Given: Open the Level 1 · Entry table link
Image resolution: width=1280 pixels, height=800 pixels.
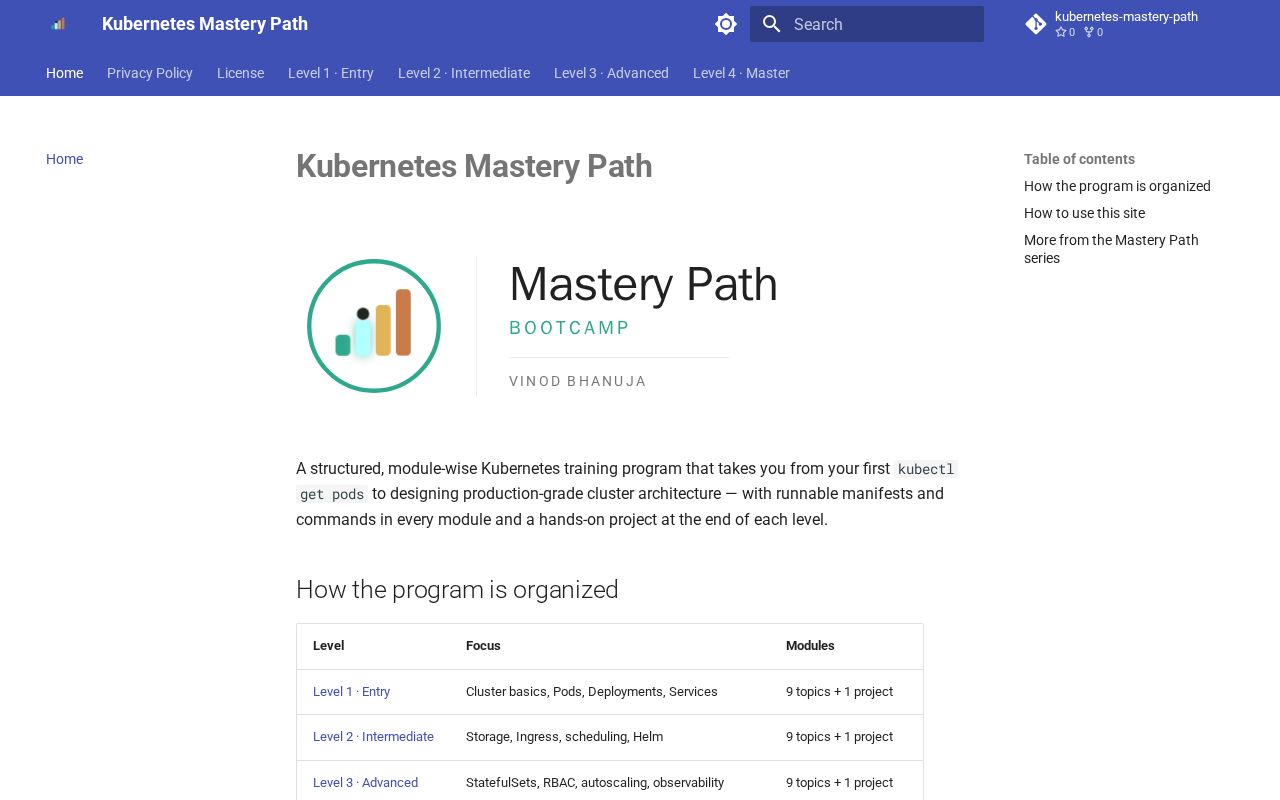Looking at the screenshot, I should pos(351,692).
